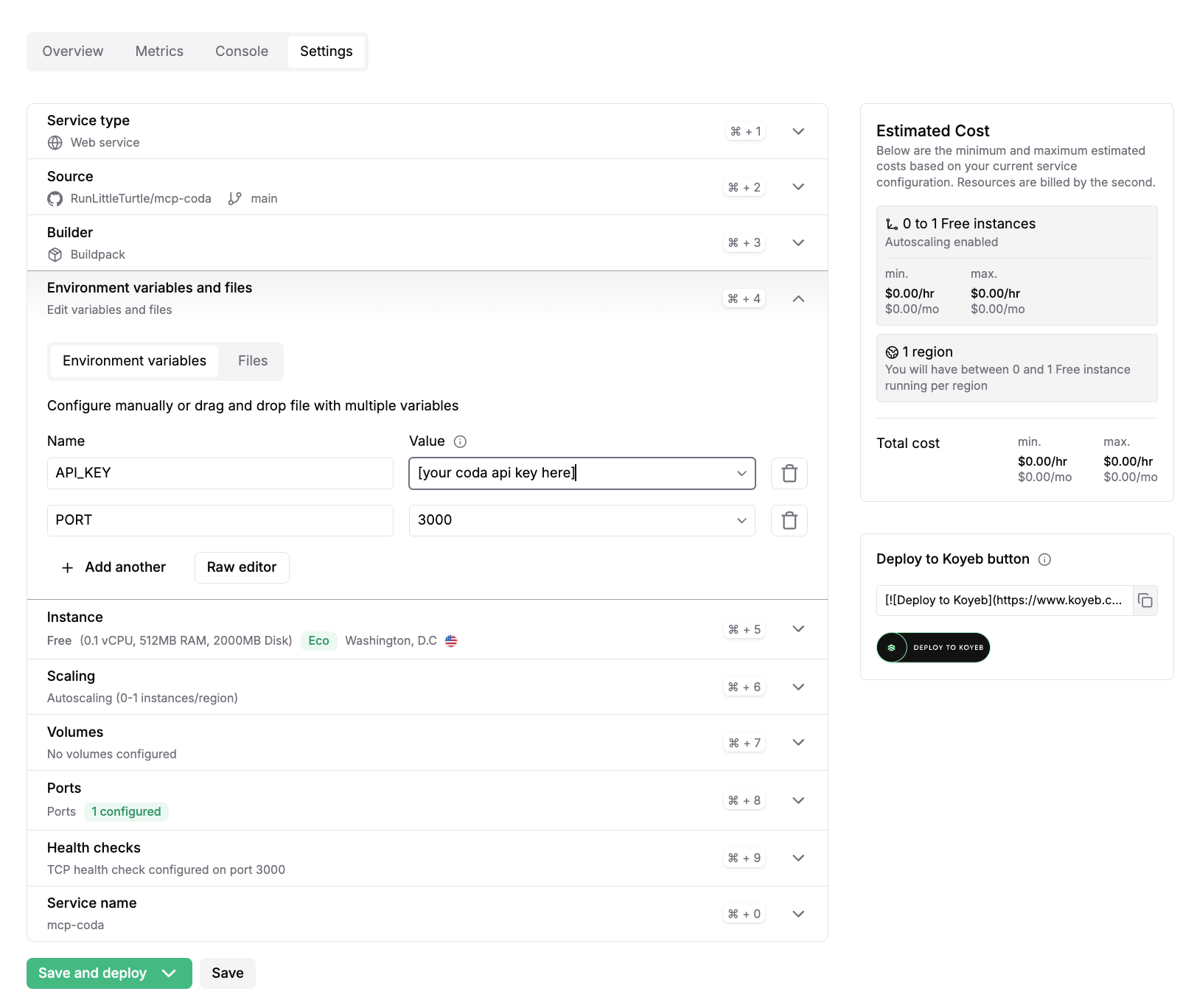Viewport: 1194px width, 1008px height.
Task: Expand the Health checks section
Action: tap(797, 858)
